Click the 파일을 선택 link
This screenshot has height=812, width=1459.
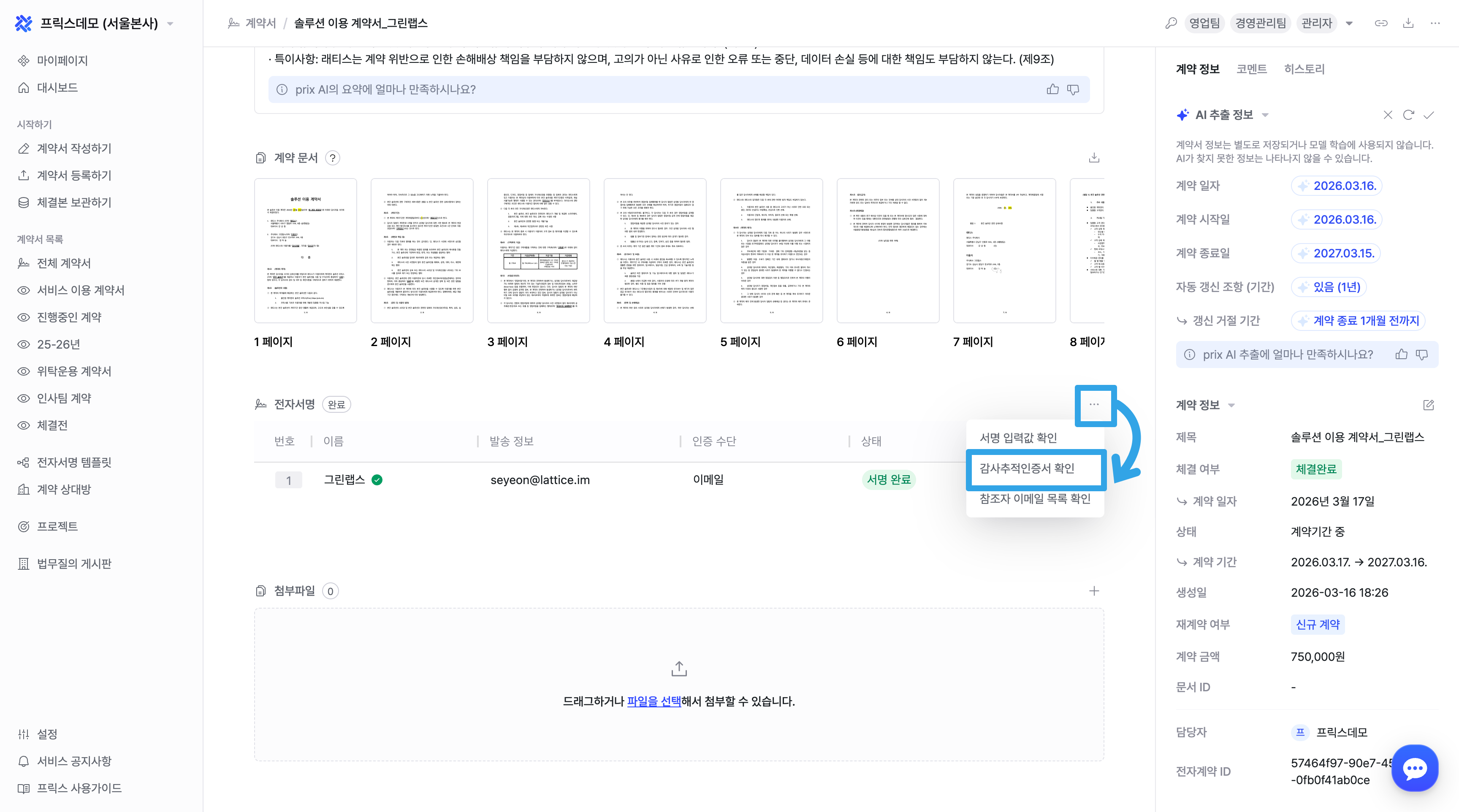[654, 701]
